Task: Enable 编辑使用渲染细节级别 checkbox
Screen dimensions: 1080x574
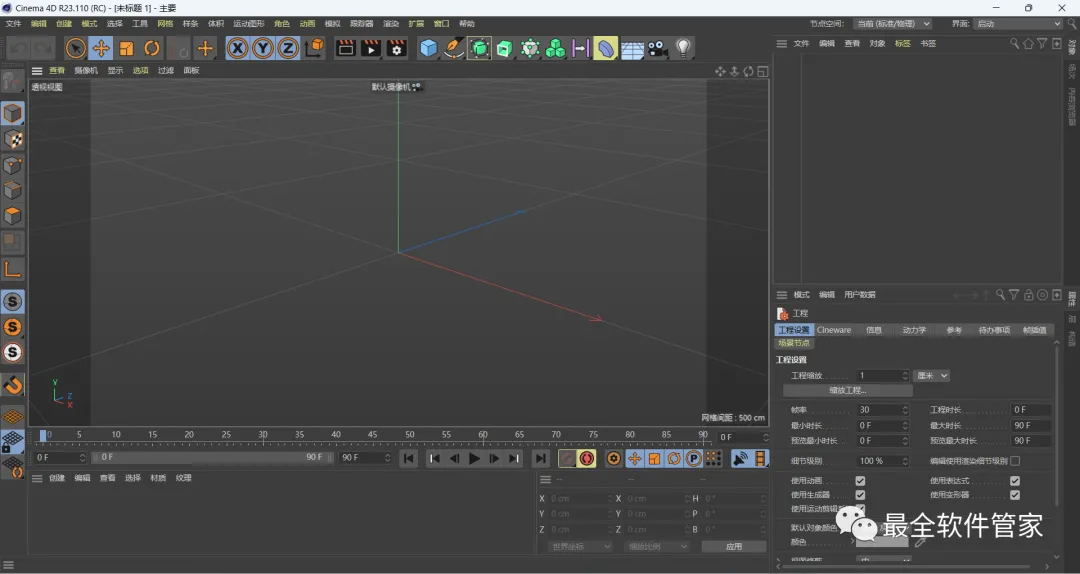Action: click(1015, 461)
